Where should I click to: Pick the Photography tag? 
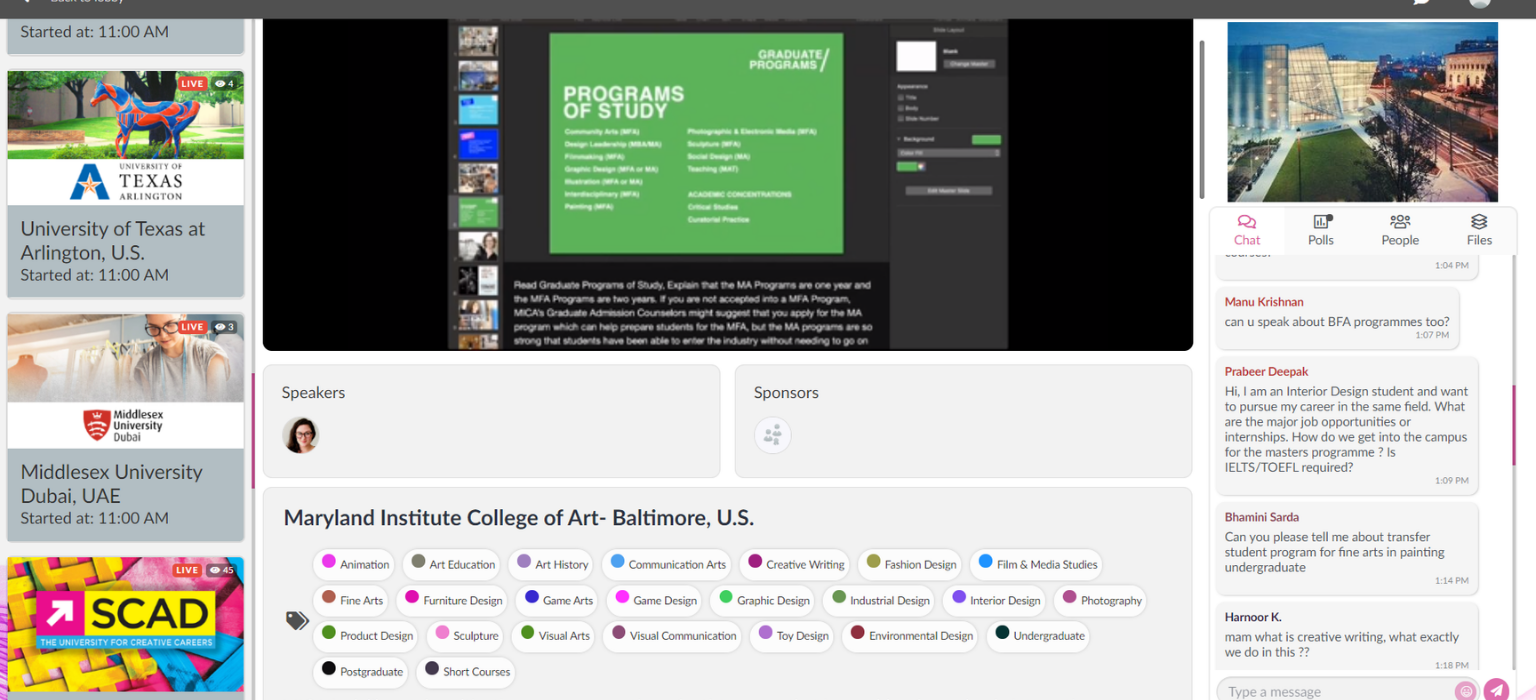[1100, 600]
